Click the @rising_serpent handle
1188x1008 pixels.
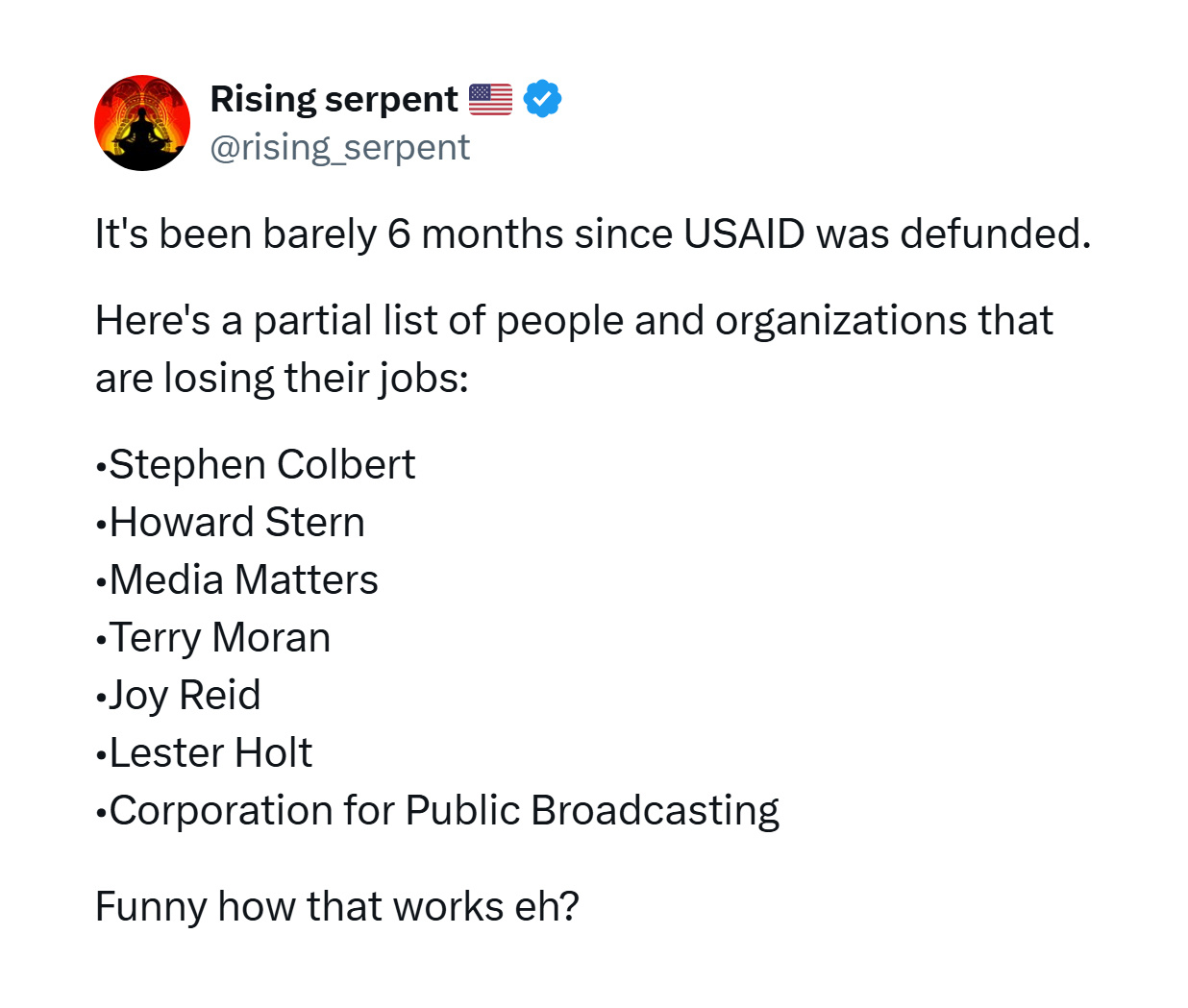tap(339, 147)
